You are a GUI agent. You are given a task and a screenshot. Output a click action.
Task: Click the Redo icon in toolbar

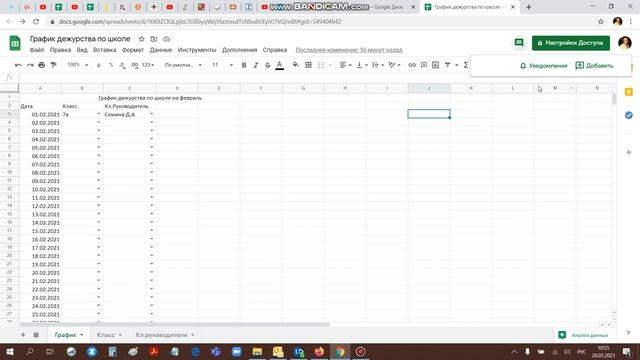(30, 65)
